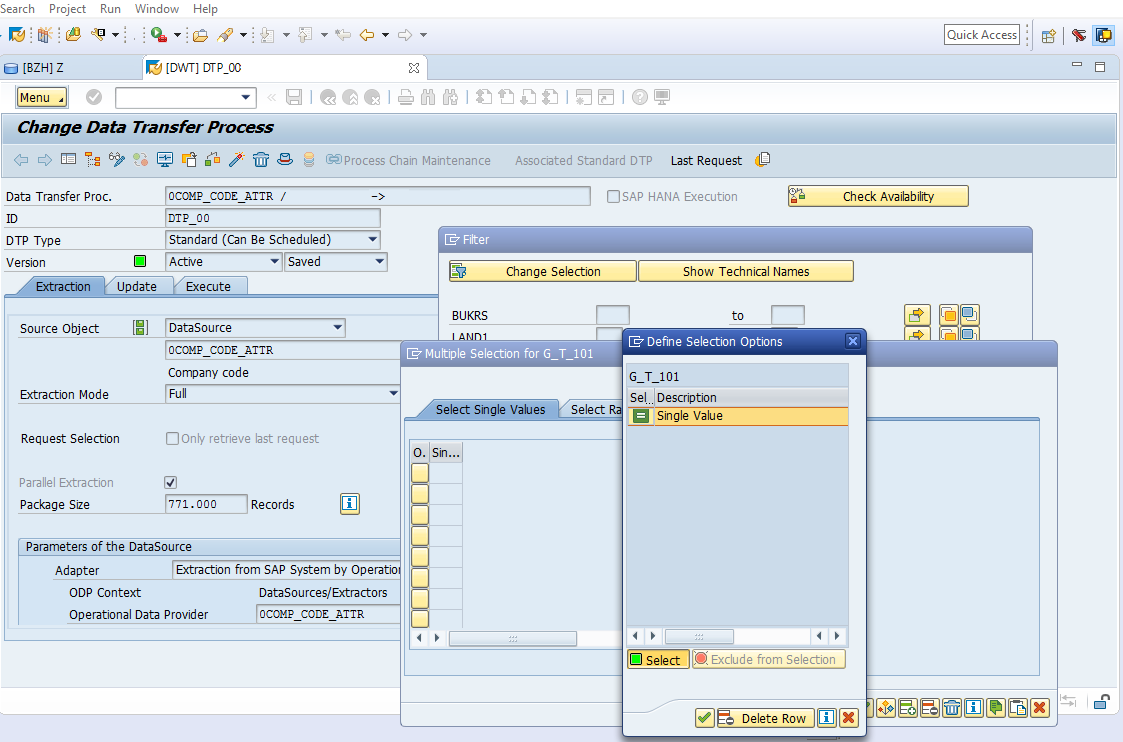Click the red X cancel icon beside Delete Row
The width and height of the screenshot is (1123, 742).
(x=849, y=718)
